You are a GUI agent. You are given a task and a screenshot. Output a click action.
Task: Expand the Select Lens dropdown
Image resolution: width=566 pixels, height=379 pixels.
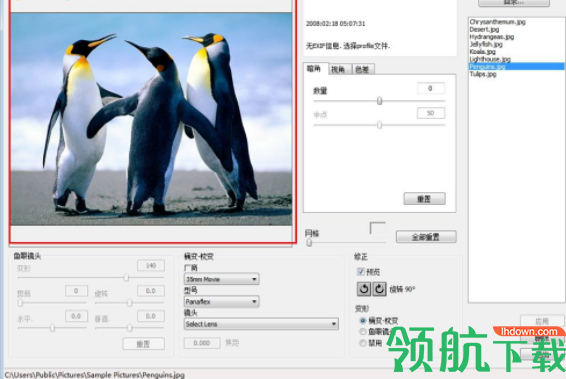coord(261,324)
